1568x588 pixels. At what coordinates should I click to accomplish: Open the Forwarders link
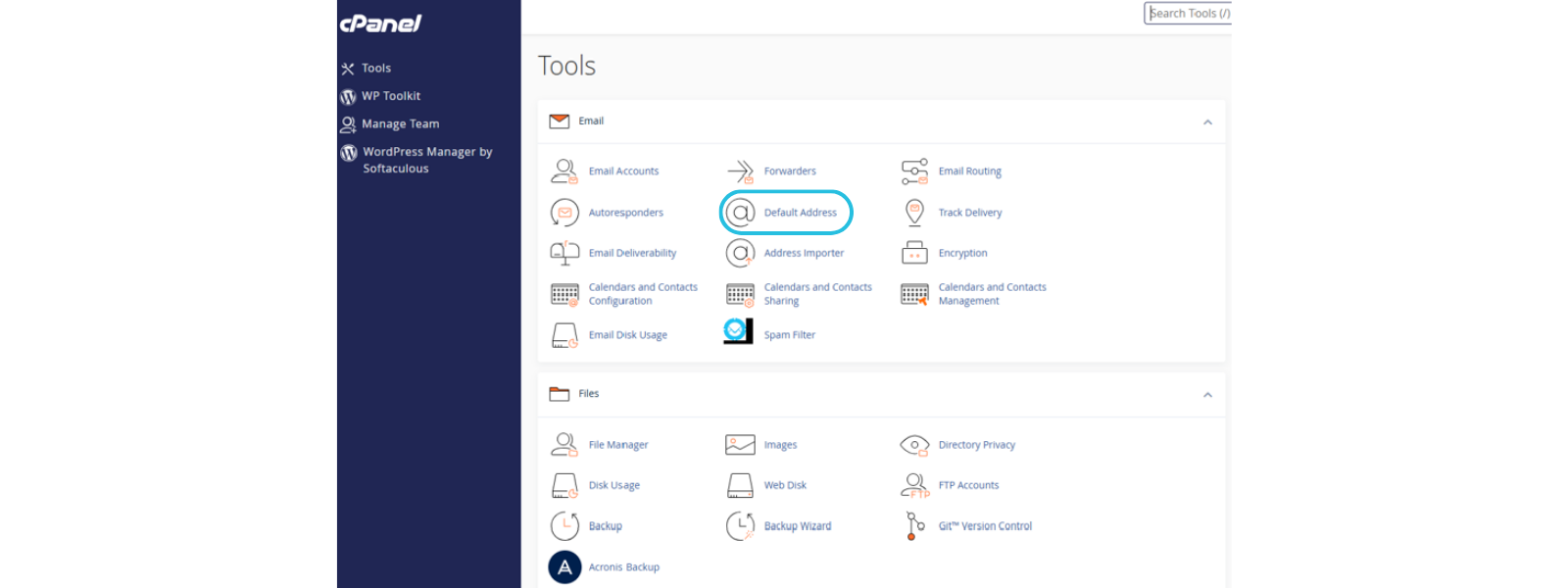click(790, 171)
